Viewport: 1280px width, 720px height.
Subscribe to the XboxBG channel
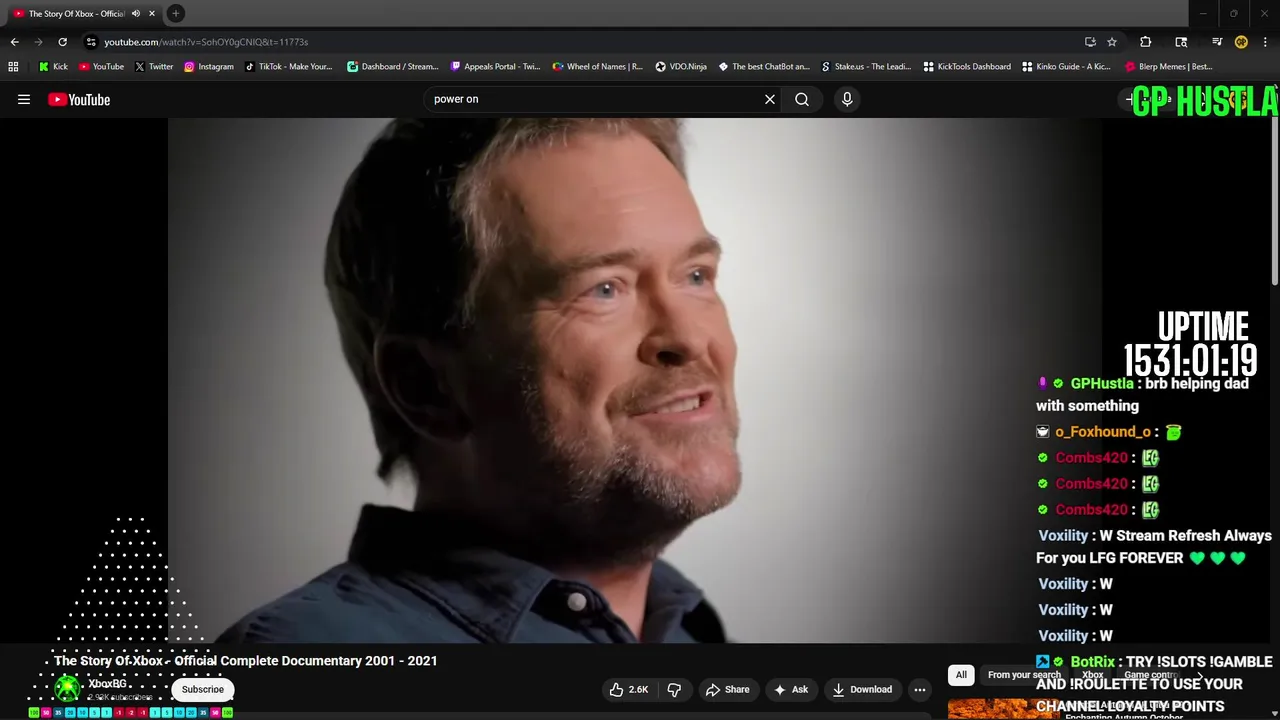[203, 689]
